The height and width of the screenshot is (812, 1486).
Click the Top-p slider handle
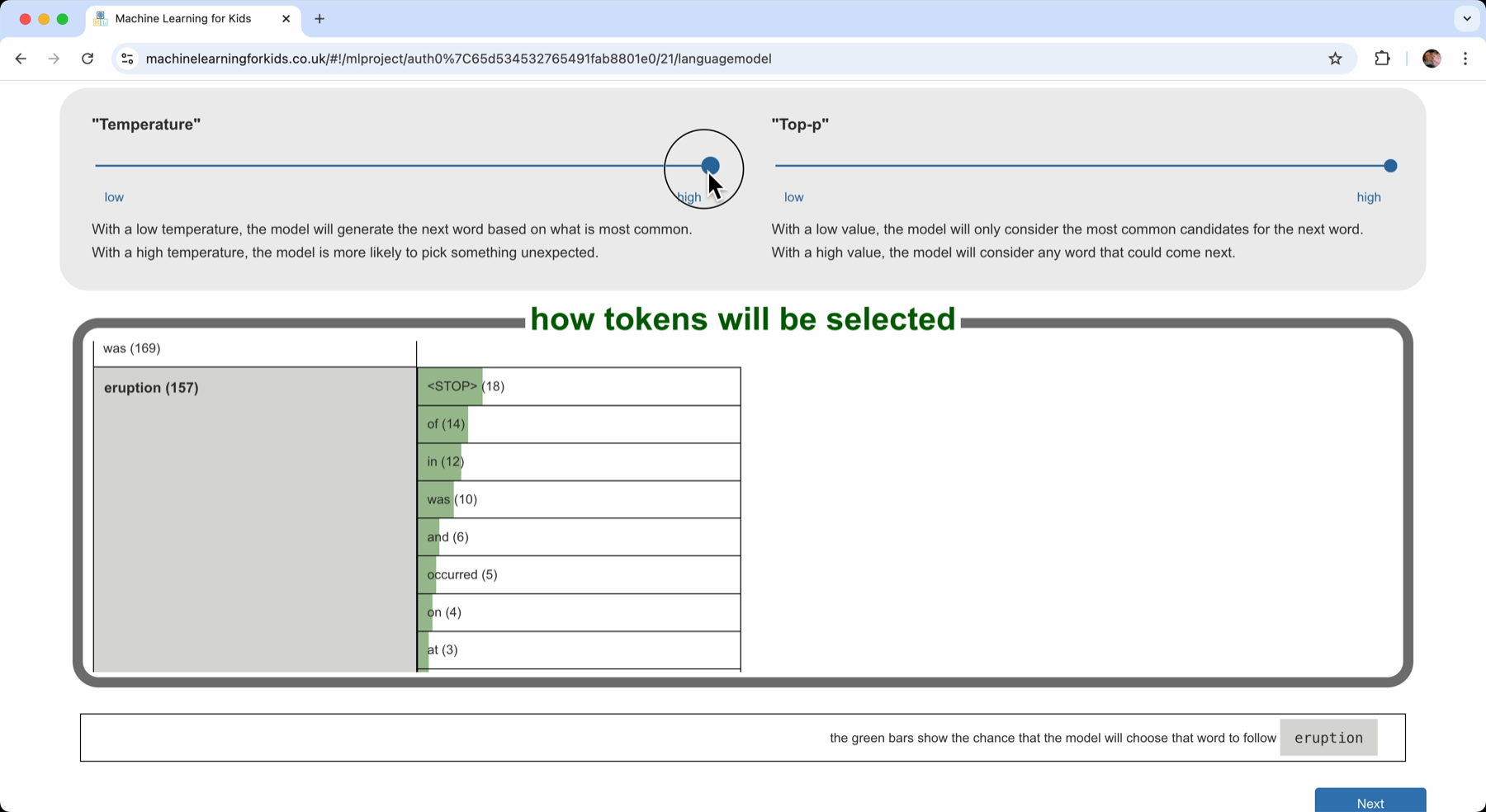(x=1390, y=166)
